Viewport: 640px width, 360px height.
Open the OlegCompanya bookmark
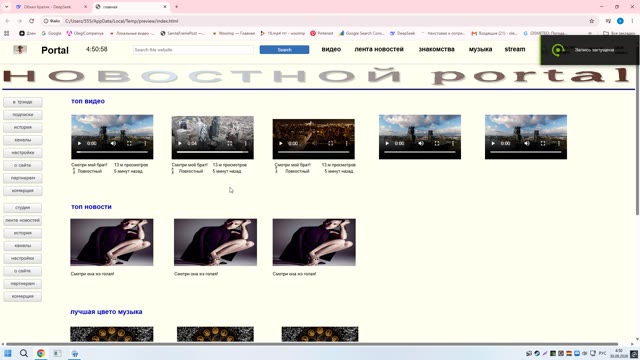click(85, 33)
